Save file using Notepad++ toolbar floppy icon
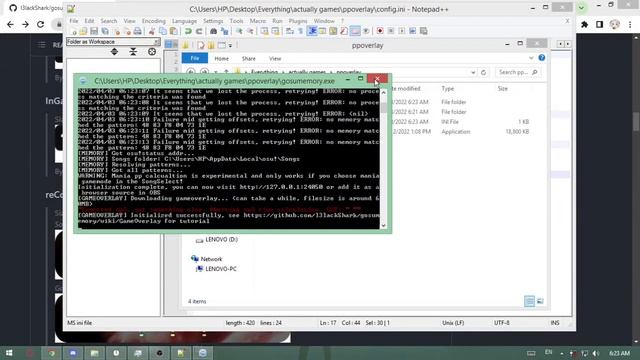 pos(94,31)
